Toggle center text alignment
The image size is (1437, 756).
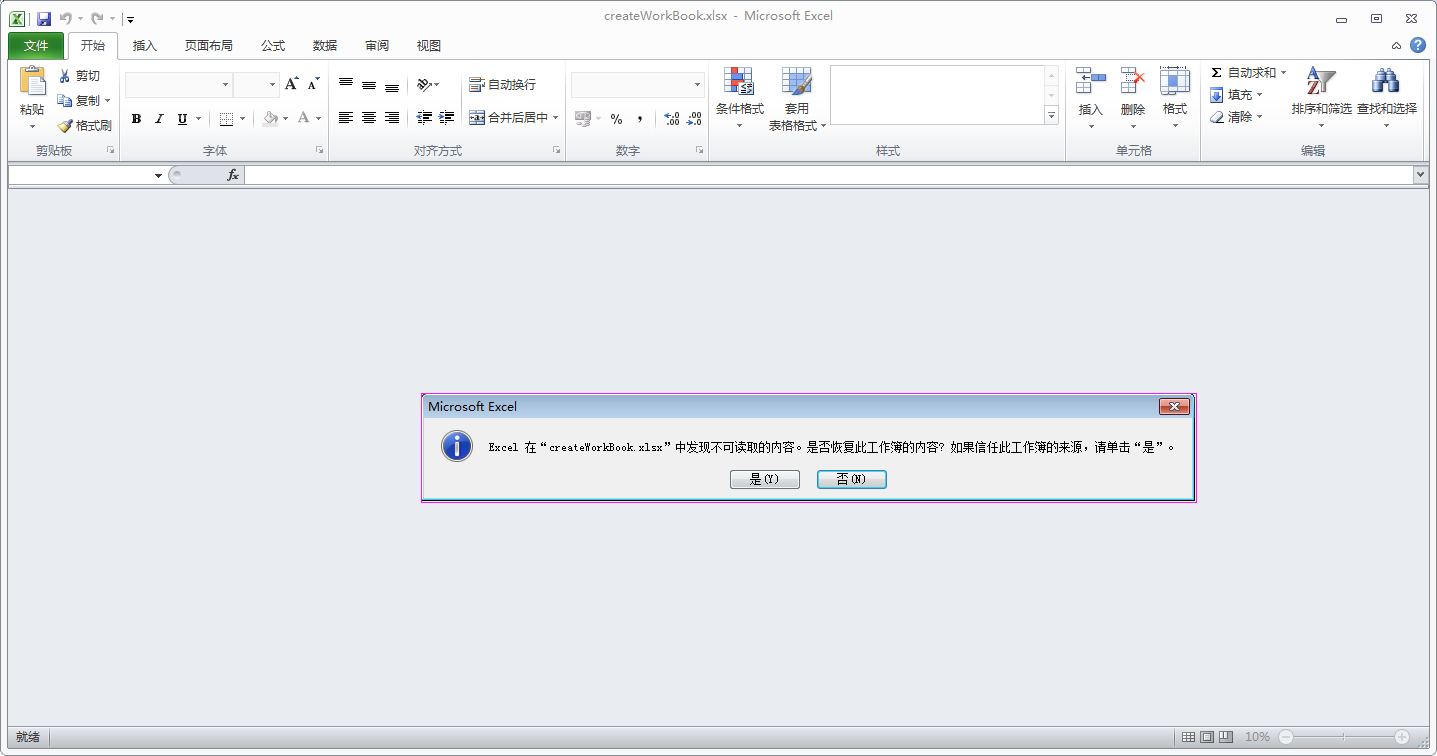tap(369, 118)
